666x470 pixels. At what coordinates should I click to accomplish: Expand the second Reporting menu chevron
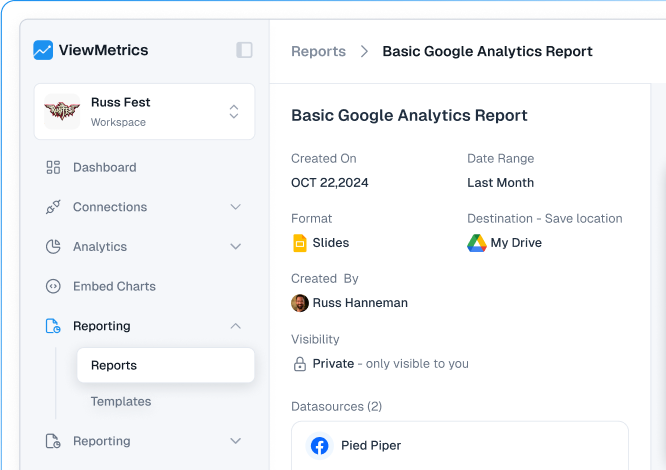tap(236, 441)
